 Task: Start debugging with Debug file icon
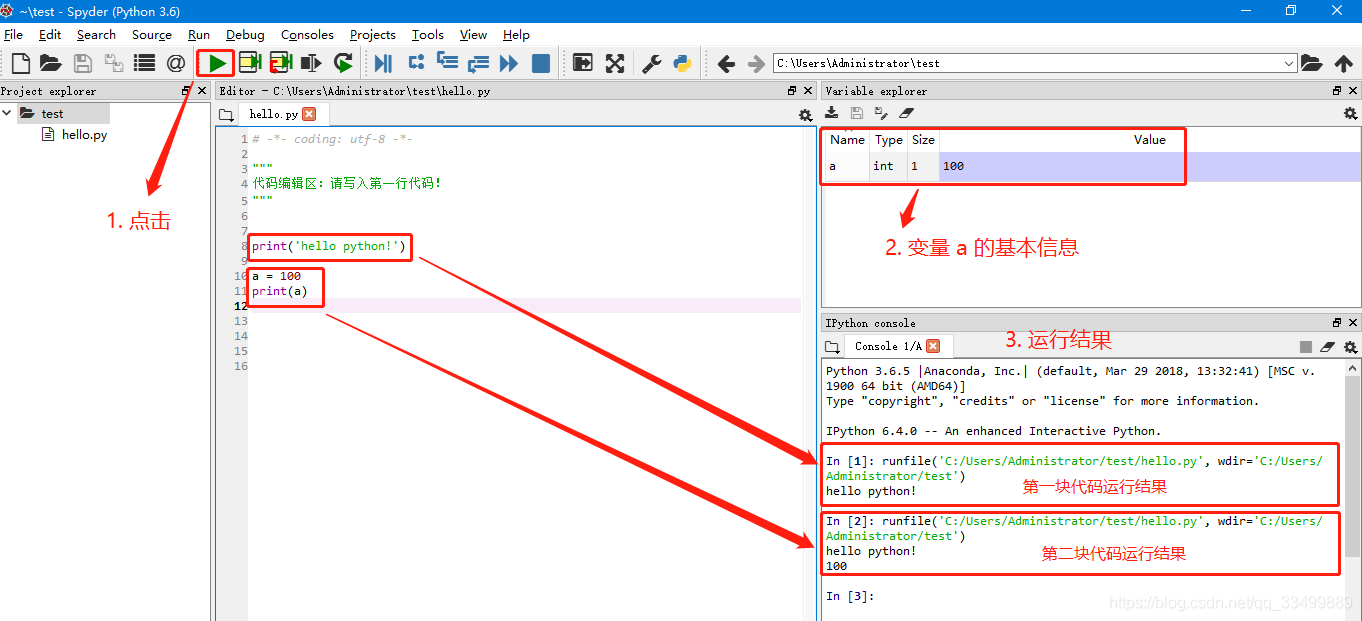(383, 63)
